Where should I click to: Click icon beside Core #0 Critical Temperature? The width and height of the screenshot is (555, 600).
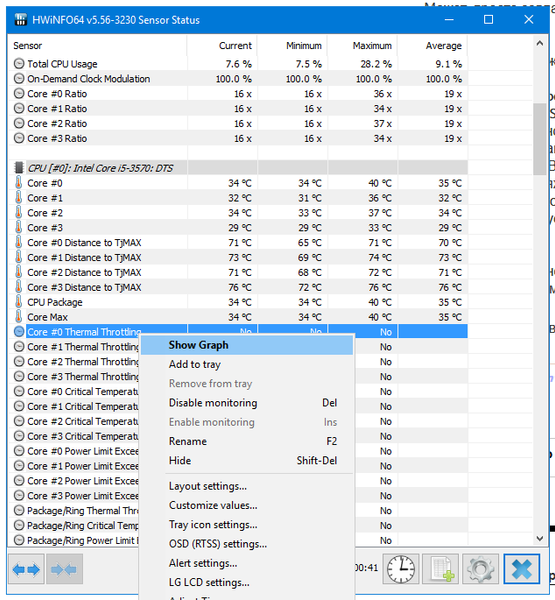(x=19, y=391)
